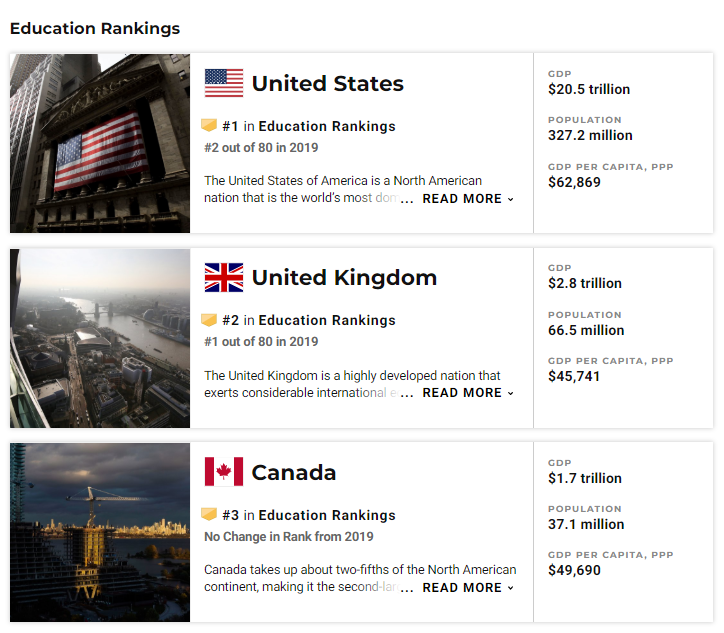This screenshot has height=633, width=724.
Task: Click the United States flag icon
Action: point(224,83)
